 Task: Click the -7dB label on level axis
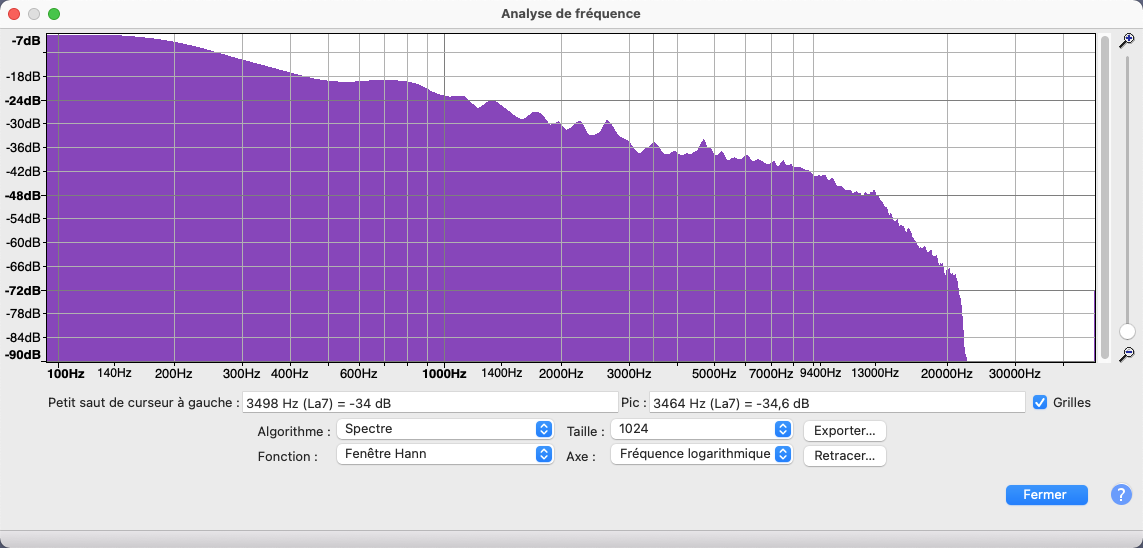tap(27, 40)
